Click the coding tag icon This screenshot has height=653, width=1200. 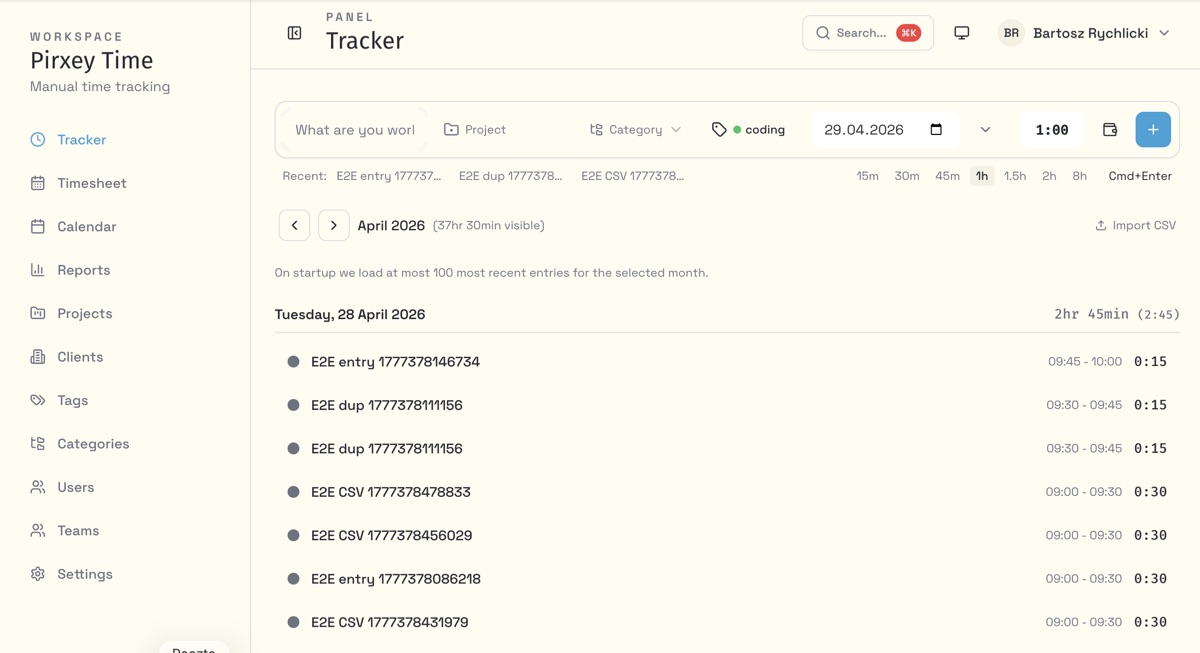(x=719, y=130)
